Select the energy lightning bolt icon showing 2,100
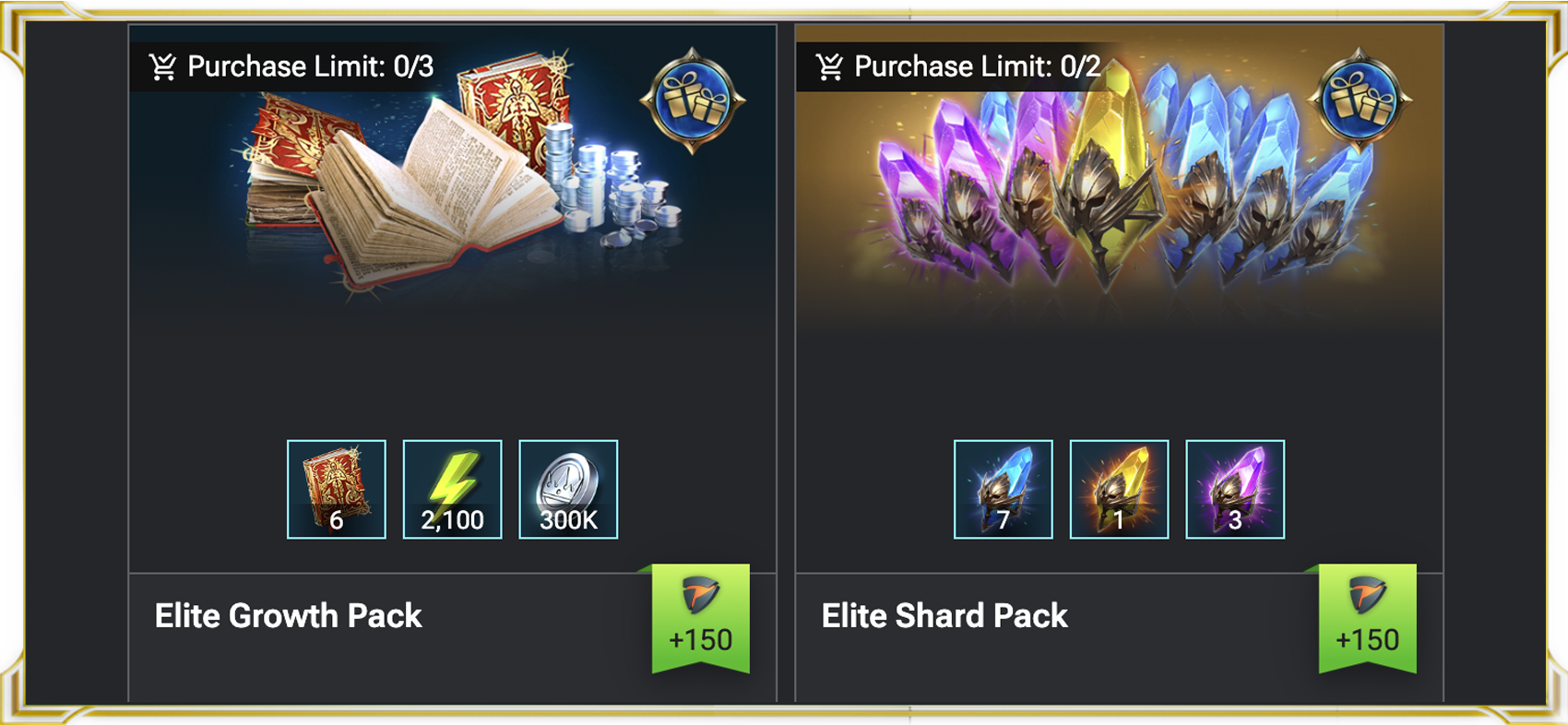Screen dimensions: 1568x725 pyautogui.click(x=453, y=489)
